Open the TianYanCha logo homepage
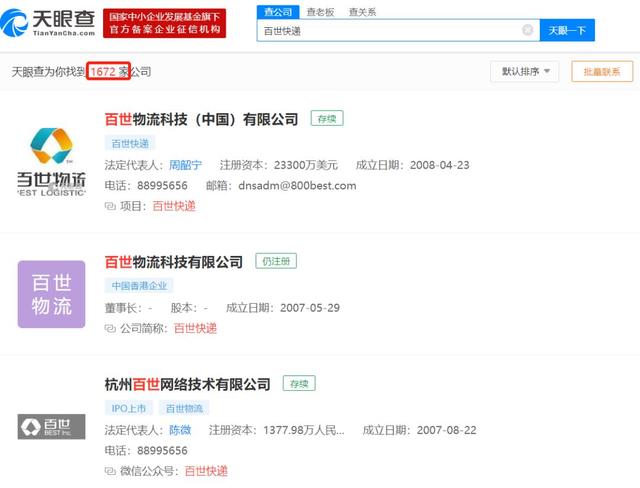 coord(48,23)
